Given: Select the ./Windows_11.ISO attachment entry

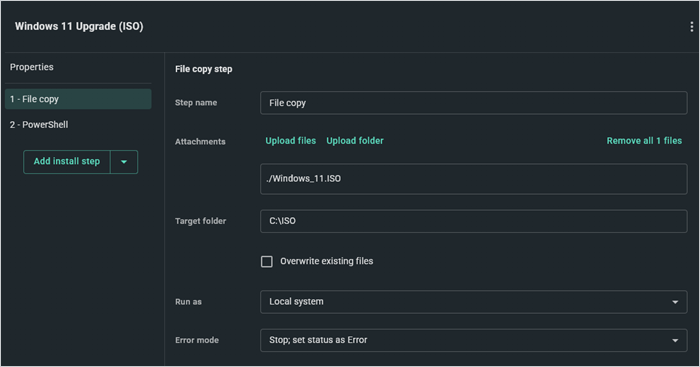Looking at the screenshot, I should click(x=474, y=179).
